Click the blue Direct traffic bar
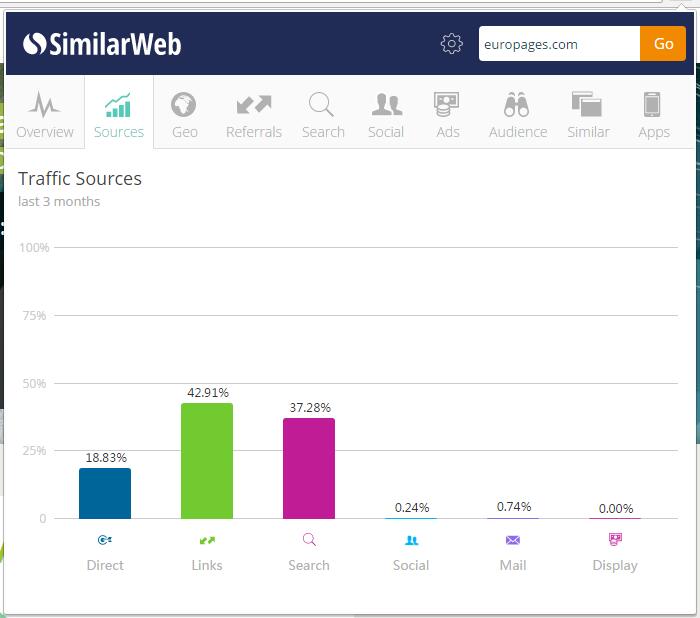 point(105,493)
